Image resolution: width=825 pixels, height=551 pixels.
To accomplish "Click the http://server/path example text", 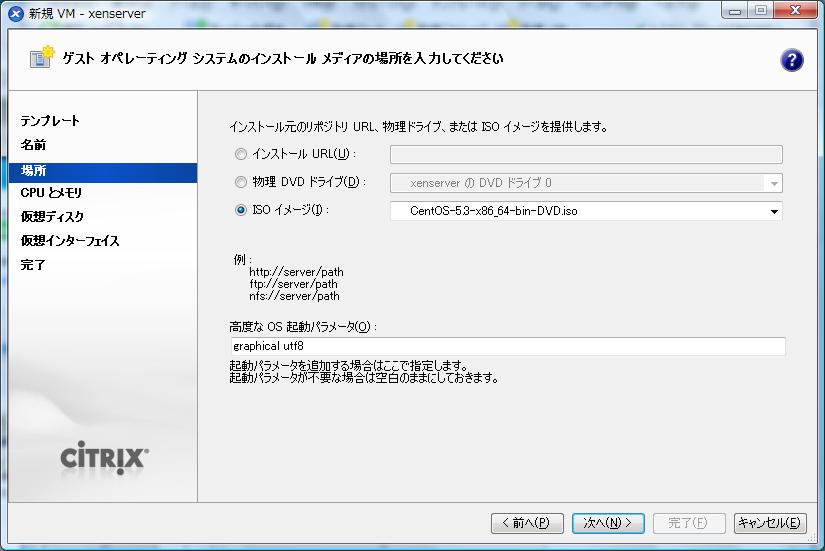I will click(x=296, y=272).
